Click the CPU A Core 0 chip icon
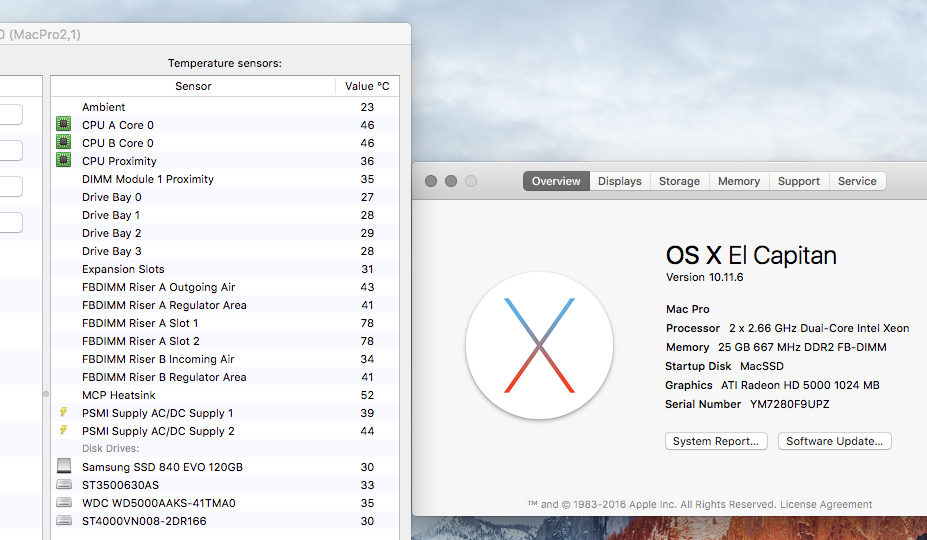The width and height of the screenshot is (927, 540). click(x=63, y=124)
